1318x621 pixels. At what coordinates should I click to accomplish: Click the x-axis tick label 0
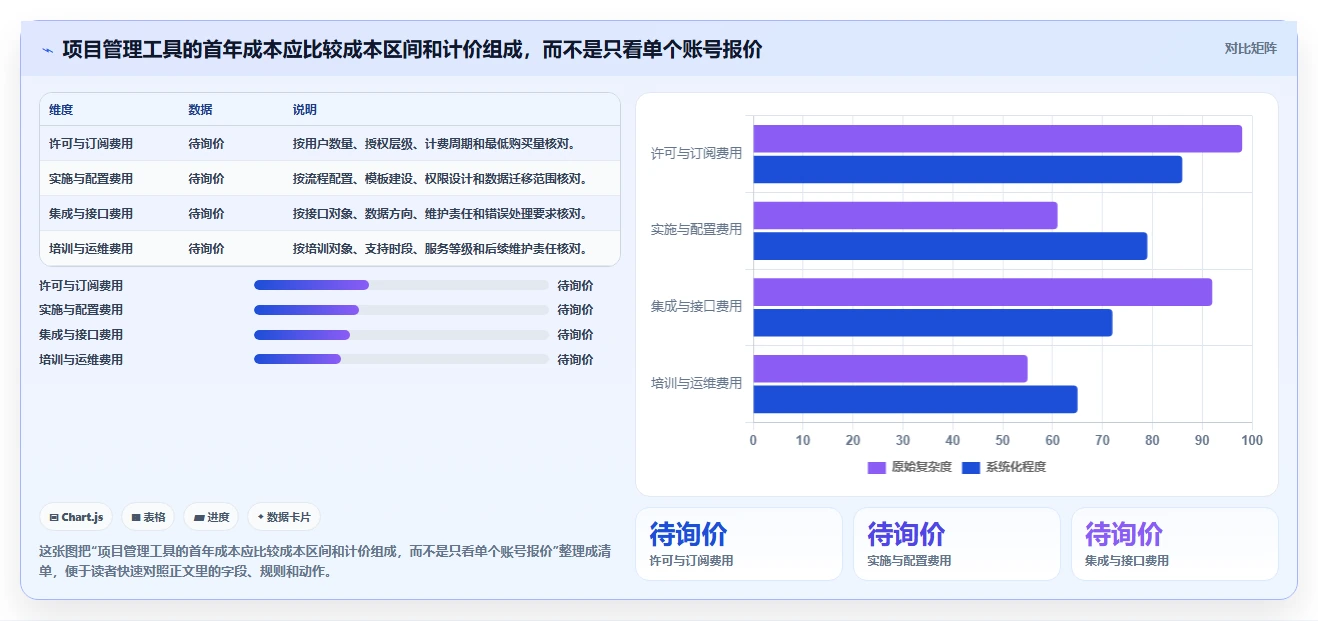(753, 441)
